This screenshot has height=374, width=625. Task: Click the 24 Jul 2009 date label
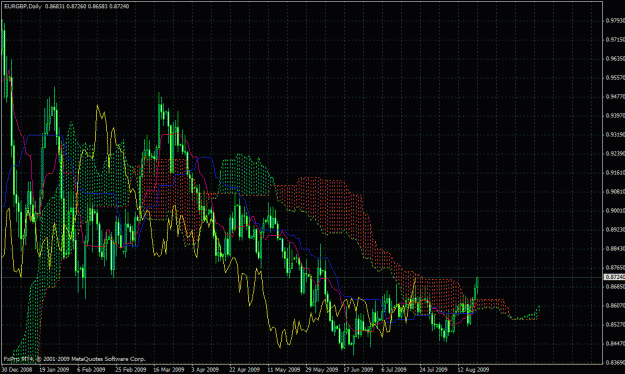[433, 370]
